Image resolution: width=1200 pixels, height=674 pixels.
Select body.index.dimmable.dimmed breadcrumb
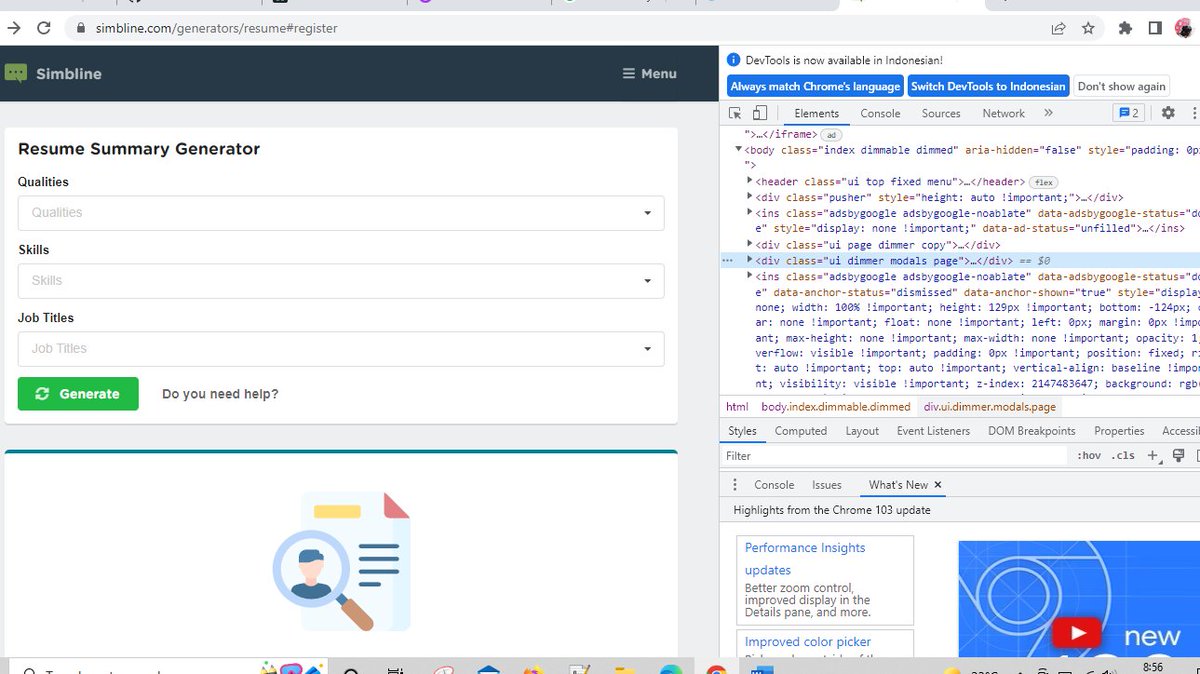point(836,407)
